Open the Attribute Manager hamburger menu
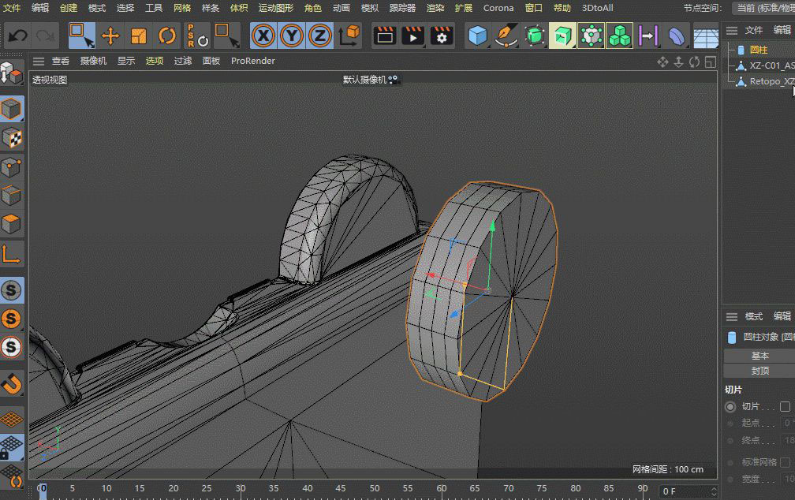 (x=732, y=316)
